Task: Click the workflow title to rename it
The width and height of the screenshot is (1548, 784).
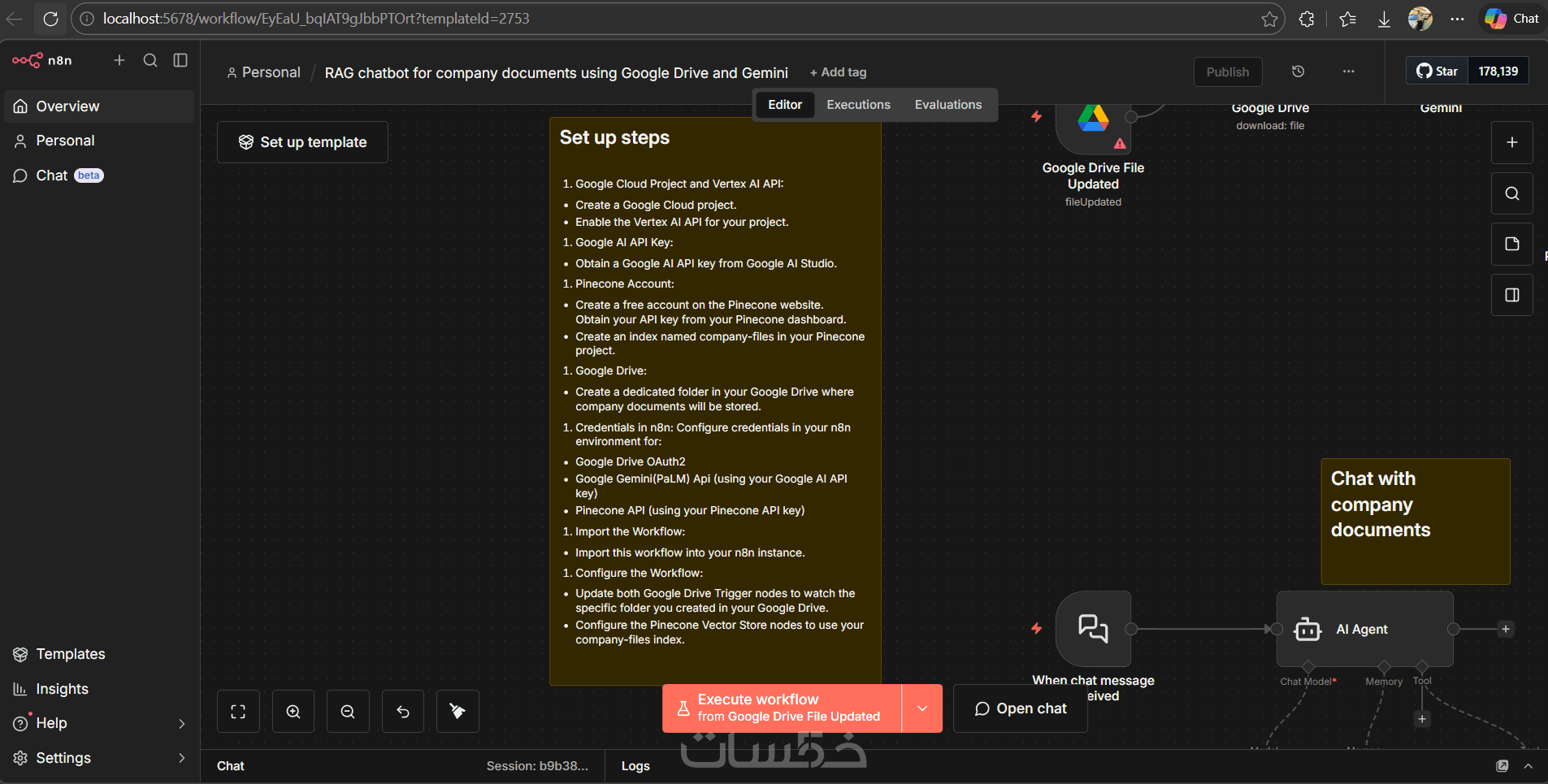Action: (x=557, y=73)
